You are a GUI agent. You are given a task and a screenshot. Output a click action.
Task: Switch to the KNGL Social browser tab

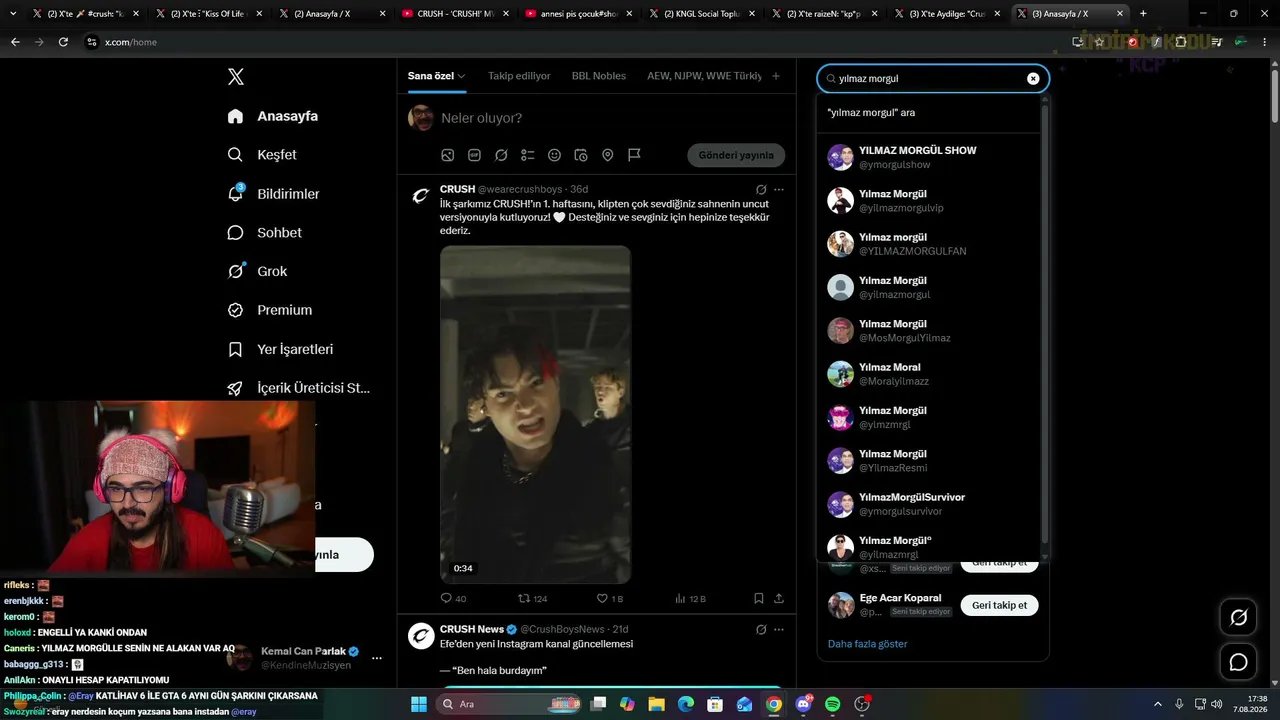tap(701, 14)
